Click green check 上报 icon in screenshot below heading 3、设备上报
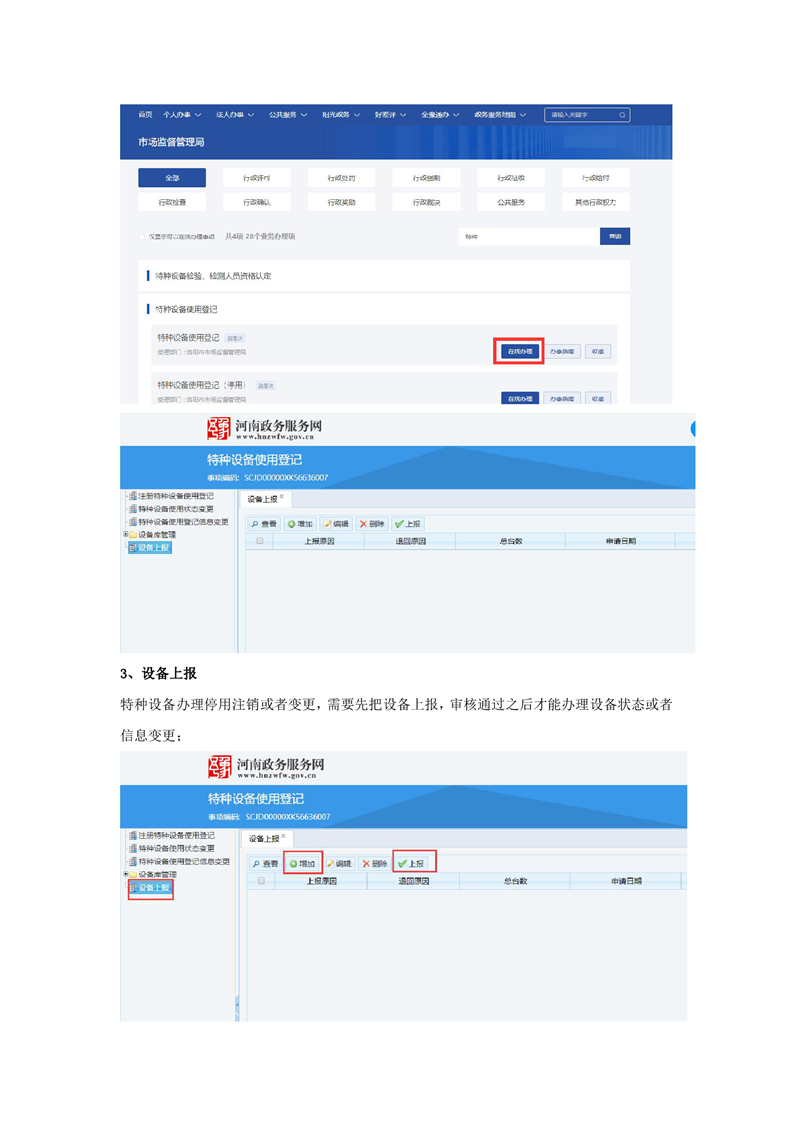 402,864
